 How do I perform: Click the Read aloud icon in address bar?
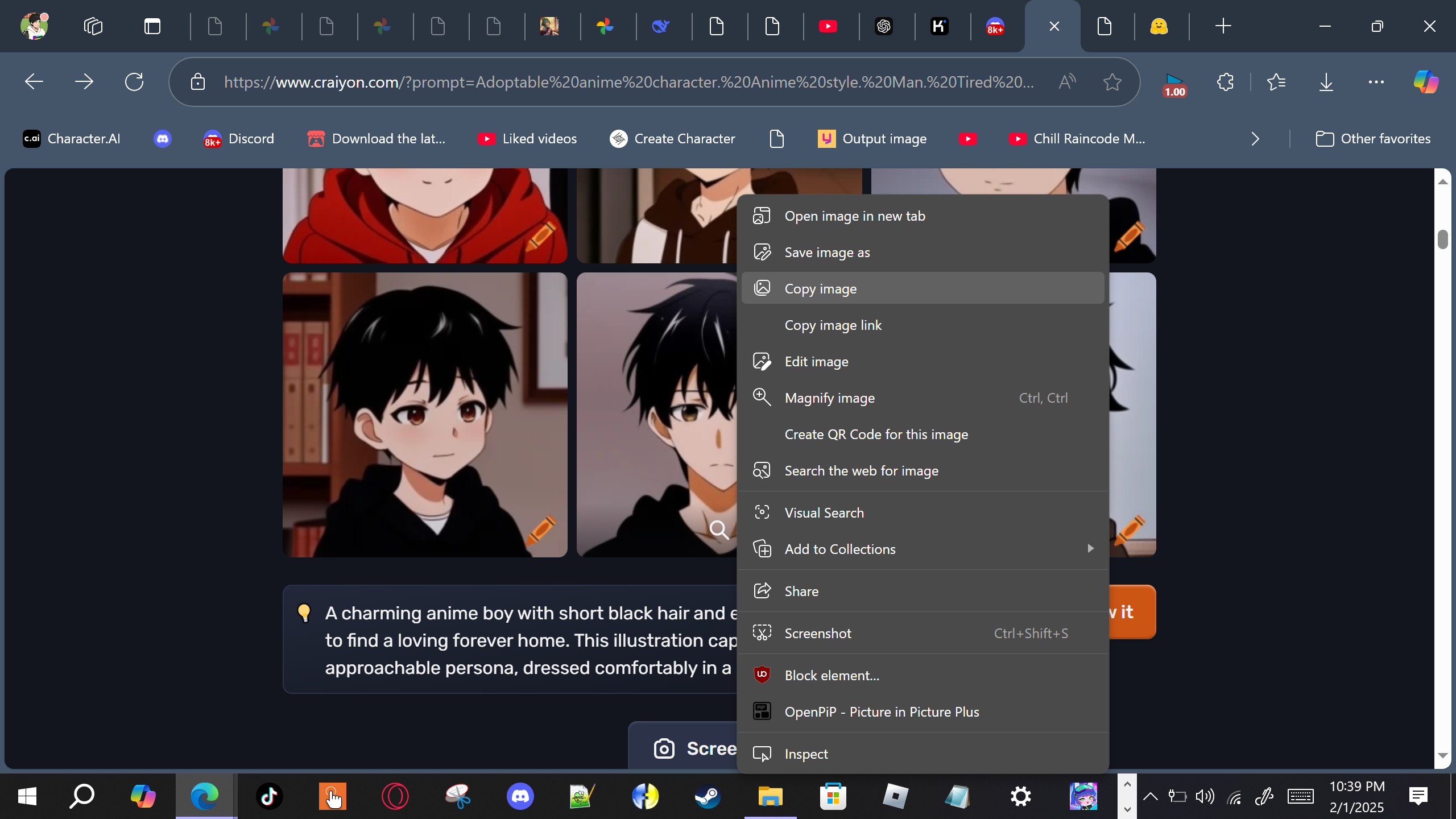1067,82
